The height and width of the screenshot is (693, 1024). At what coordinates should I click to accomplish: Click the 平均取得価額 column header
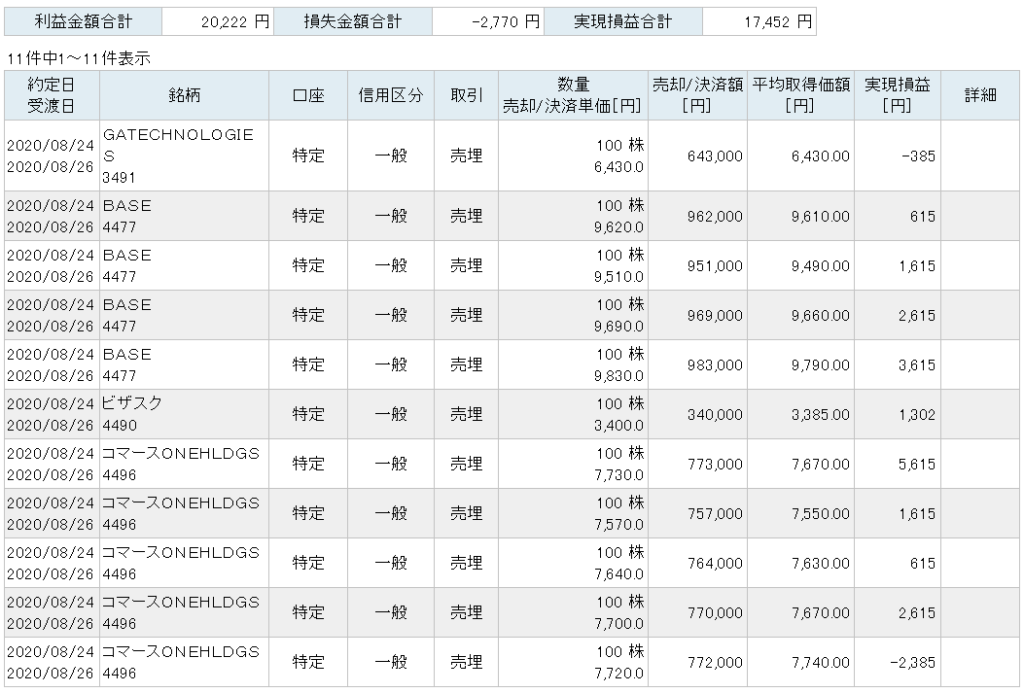(801, 95)
